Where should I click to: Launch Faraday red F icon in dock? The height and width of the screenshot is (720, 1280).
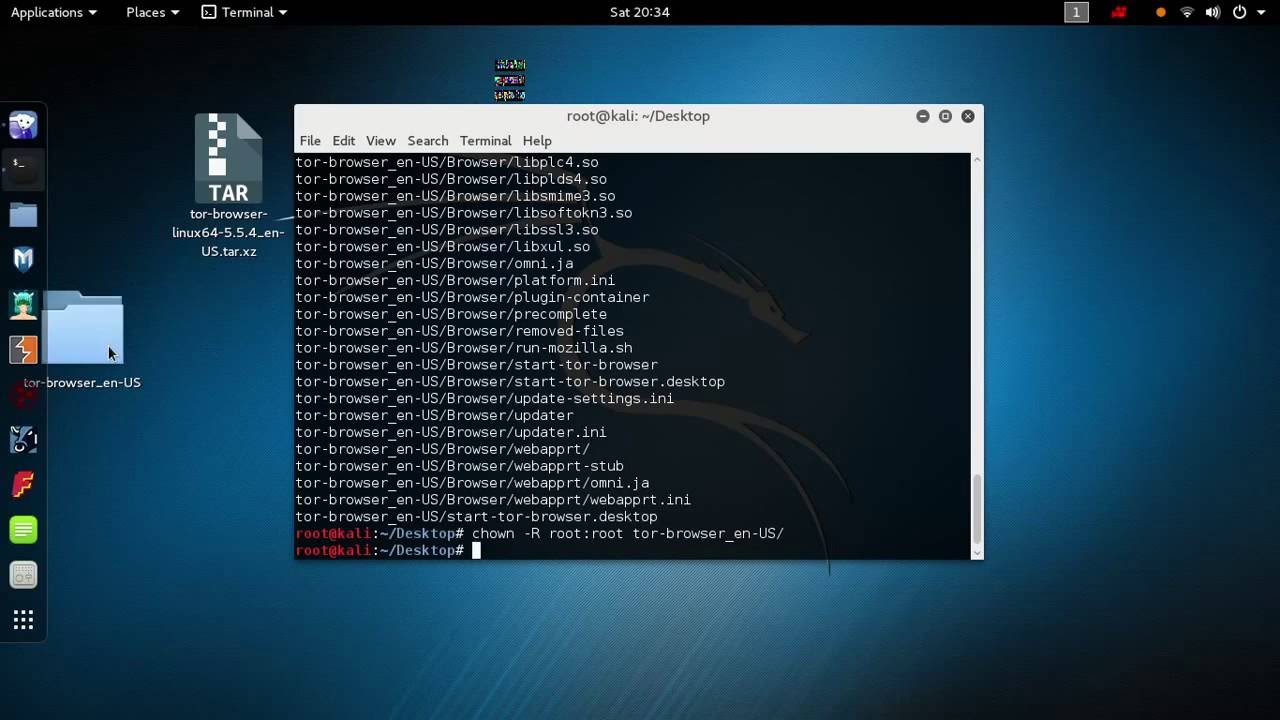click(23, 484)
